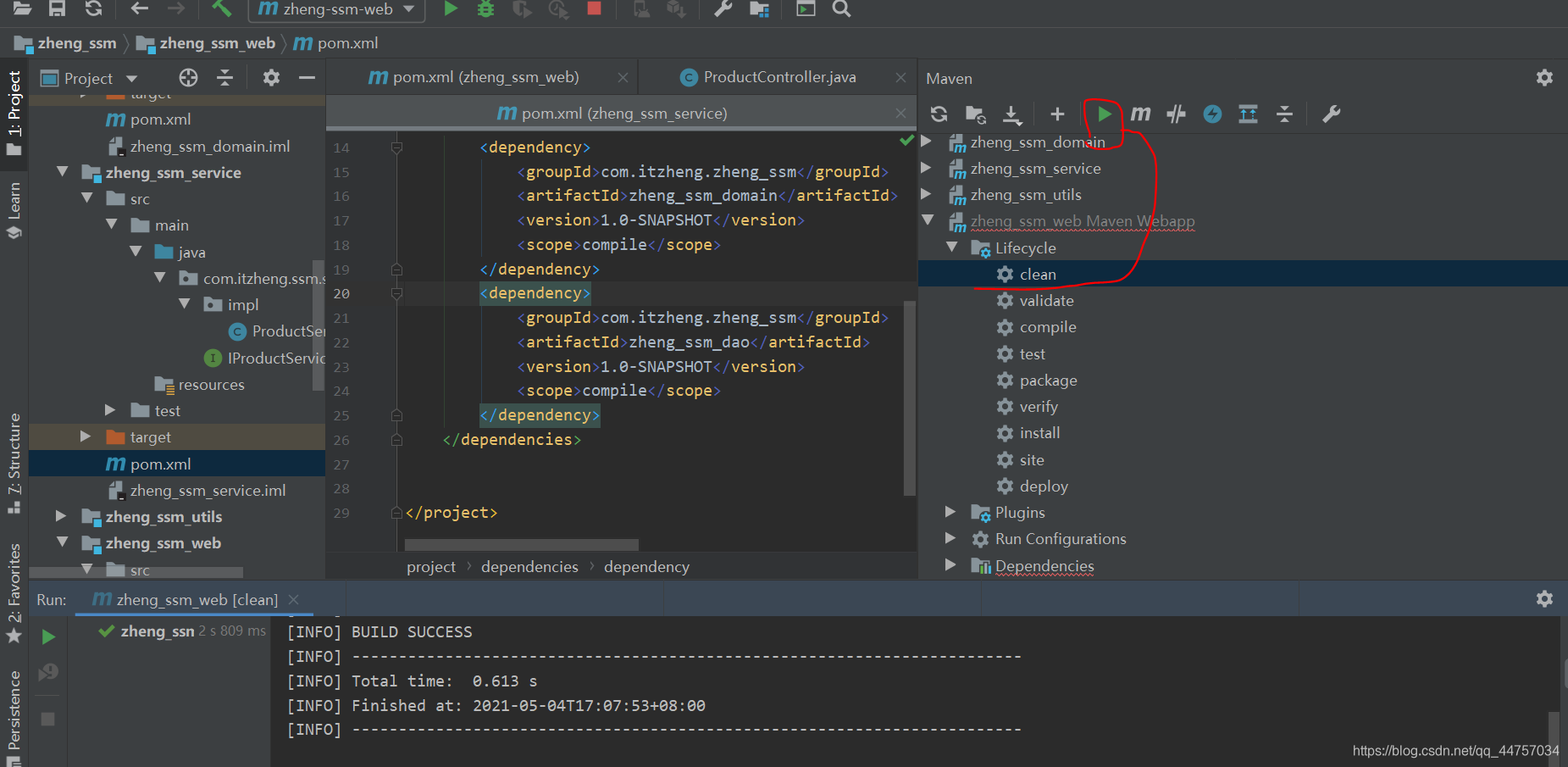Viewport: 1568px width, 767px height.
Task: Open Search Everywhere magnifier
Action: point(841,8)
